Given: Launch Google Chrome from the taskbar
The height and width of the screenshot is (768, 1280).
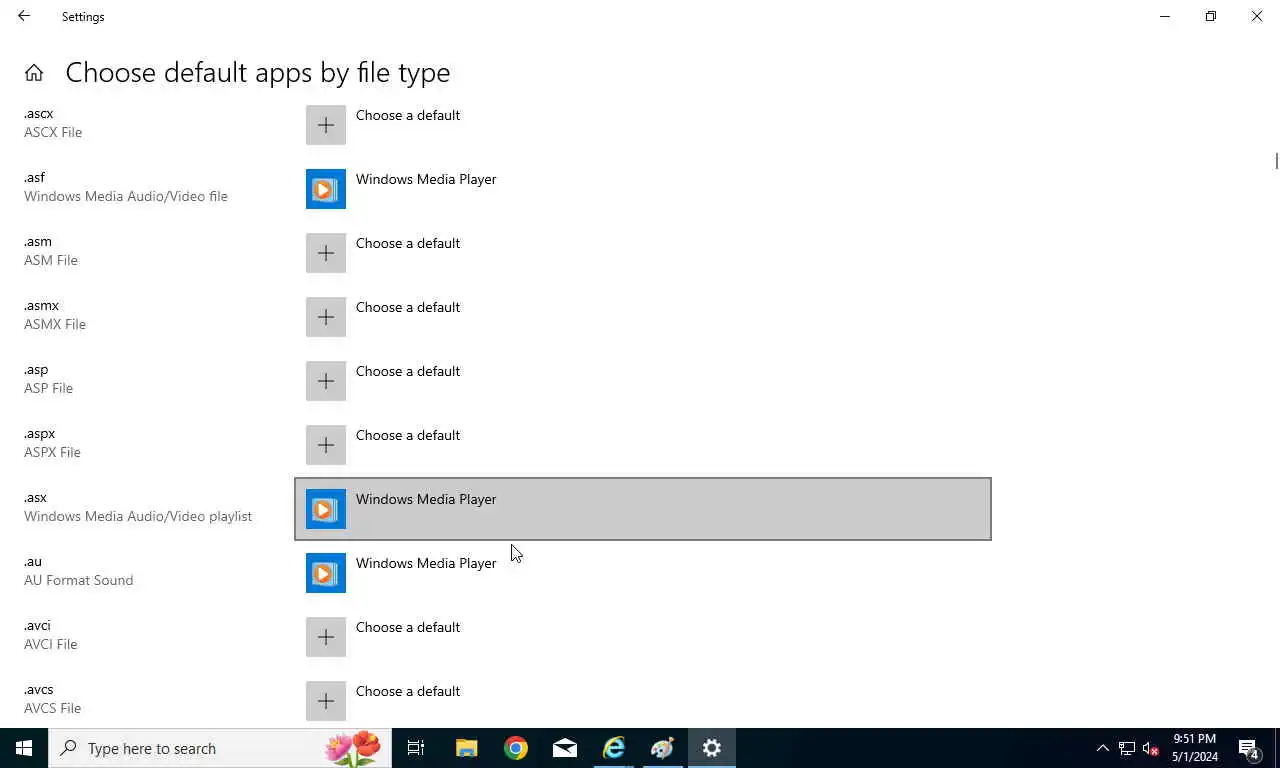Looking at the screenshot, I should 516,748.
